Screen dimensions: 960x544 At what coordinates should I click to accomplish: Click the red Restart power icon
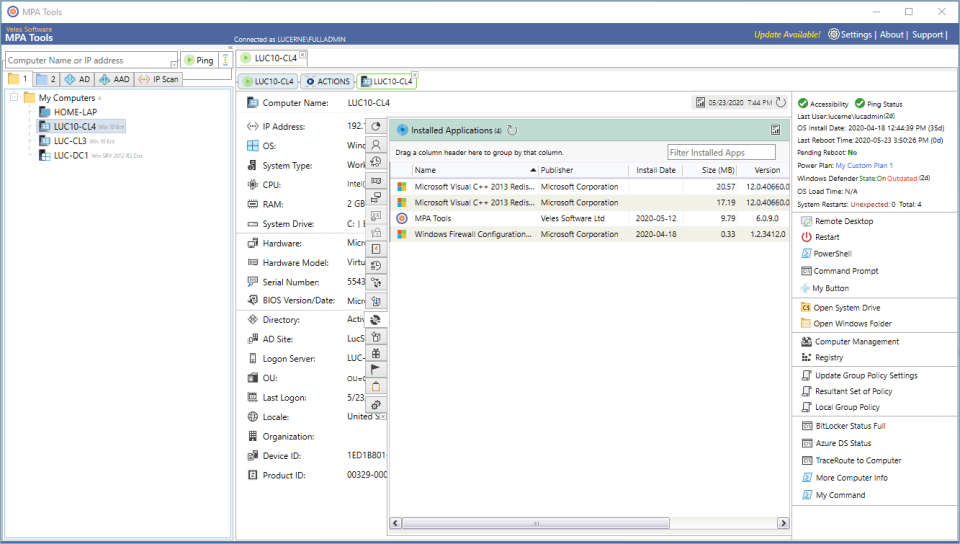[806, 237]
